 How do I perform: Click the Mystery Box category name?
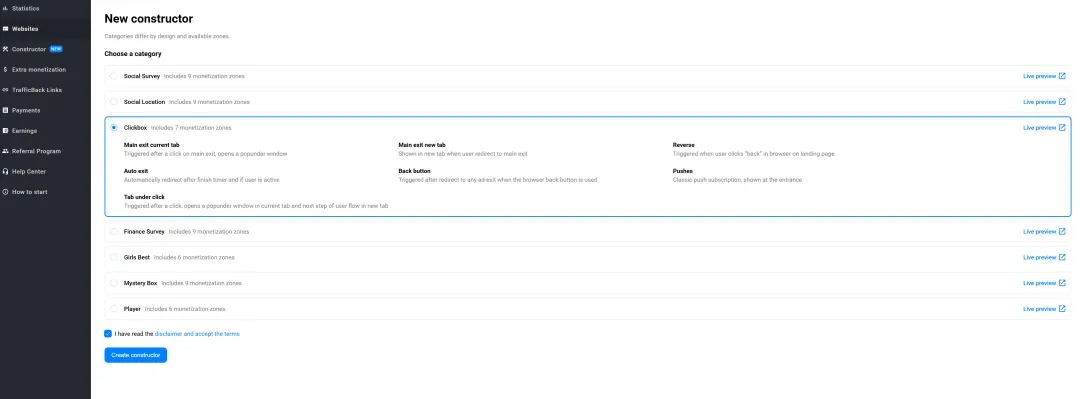(141, 283)
